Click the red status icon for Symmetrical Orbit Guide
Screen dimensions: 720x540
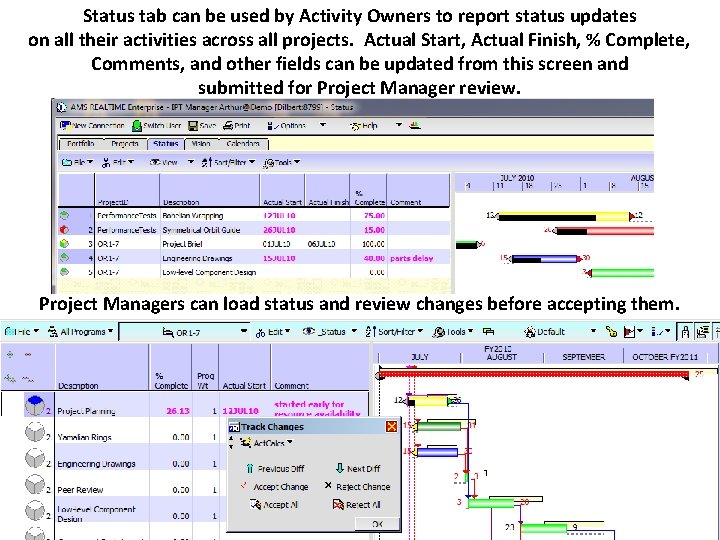pos(64,229)
